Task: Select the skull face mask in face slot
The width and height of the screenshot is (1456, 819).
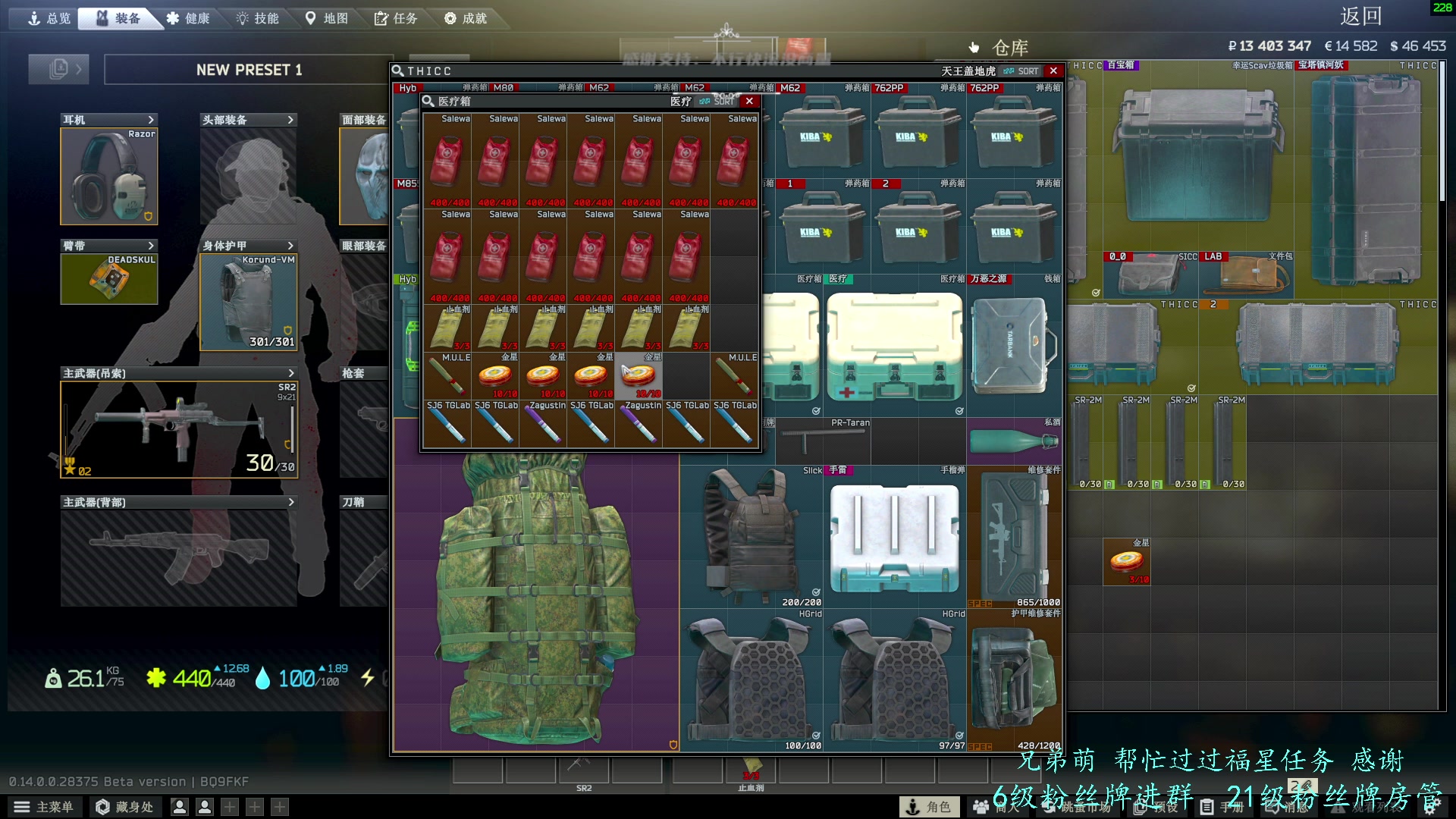Action: [364, 176]
